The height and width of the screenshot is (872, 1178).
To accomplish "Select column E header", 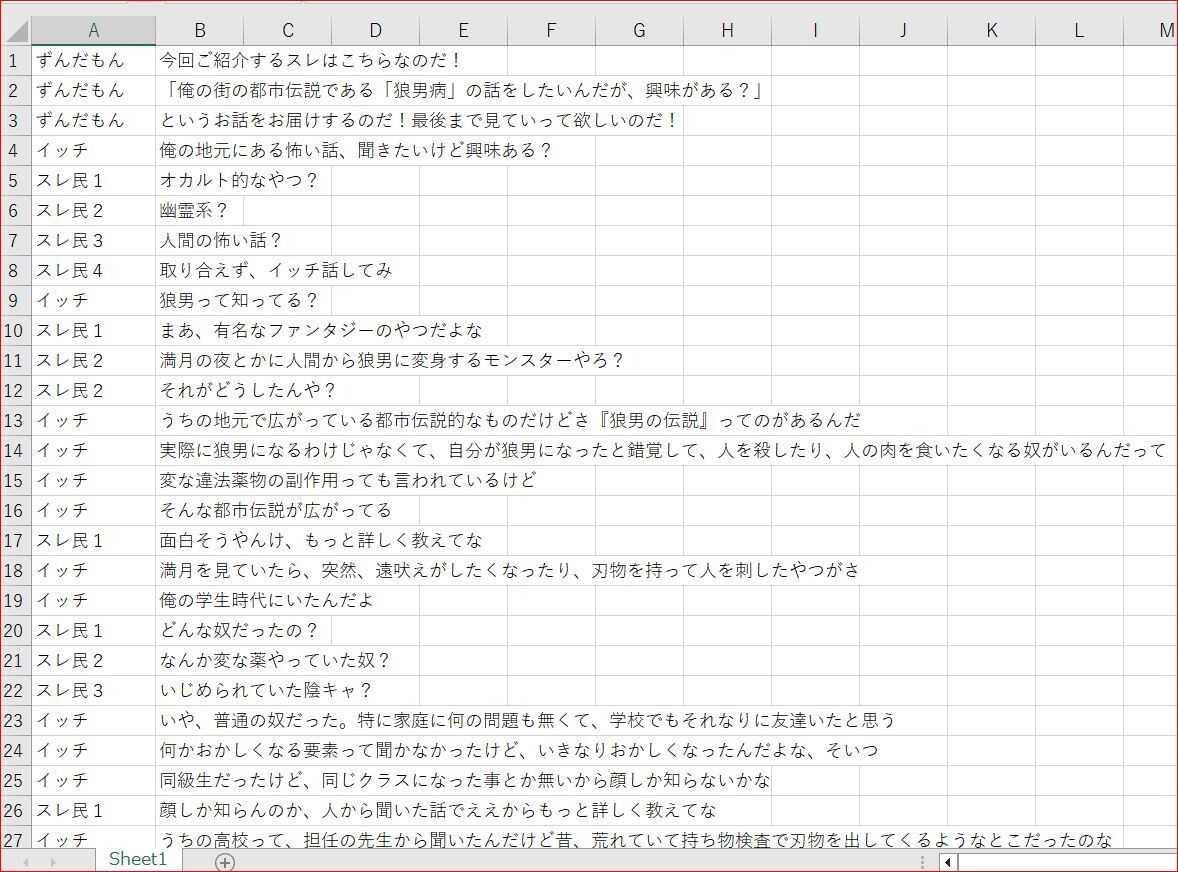I will [464, 30].
